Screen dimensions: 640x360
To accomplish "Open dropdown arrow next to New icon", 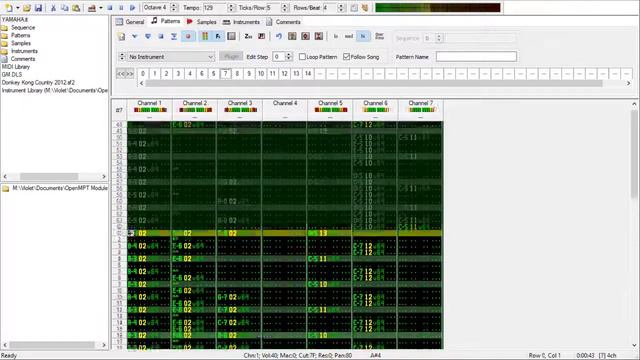I will [18, 8].
